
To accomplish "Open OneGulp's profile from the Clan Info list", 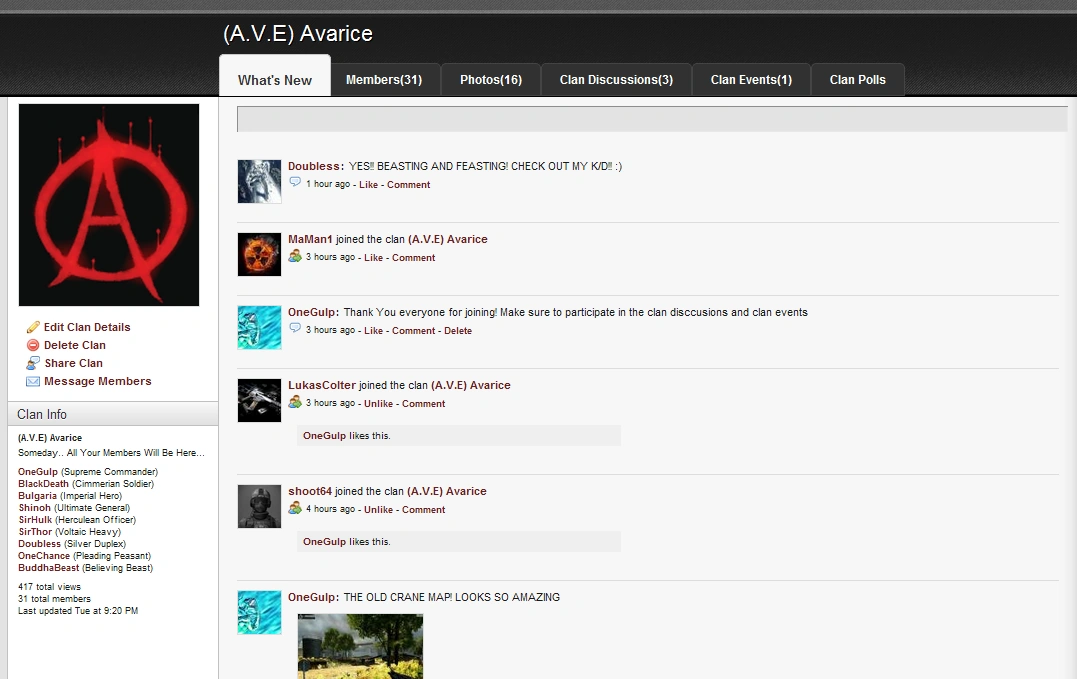I will (37, 471).
